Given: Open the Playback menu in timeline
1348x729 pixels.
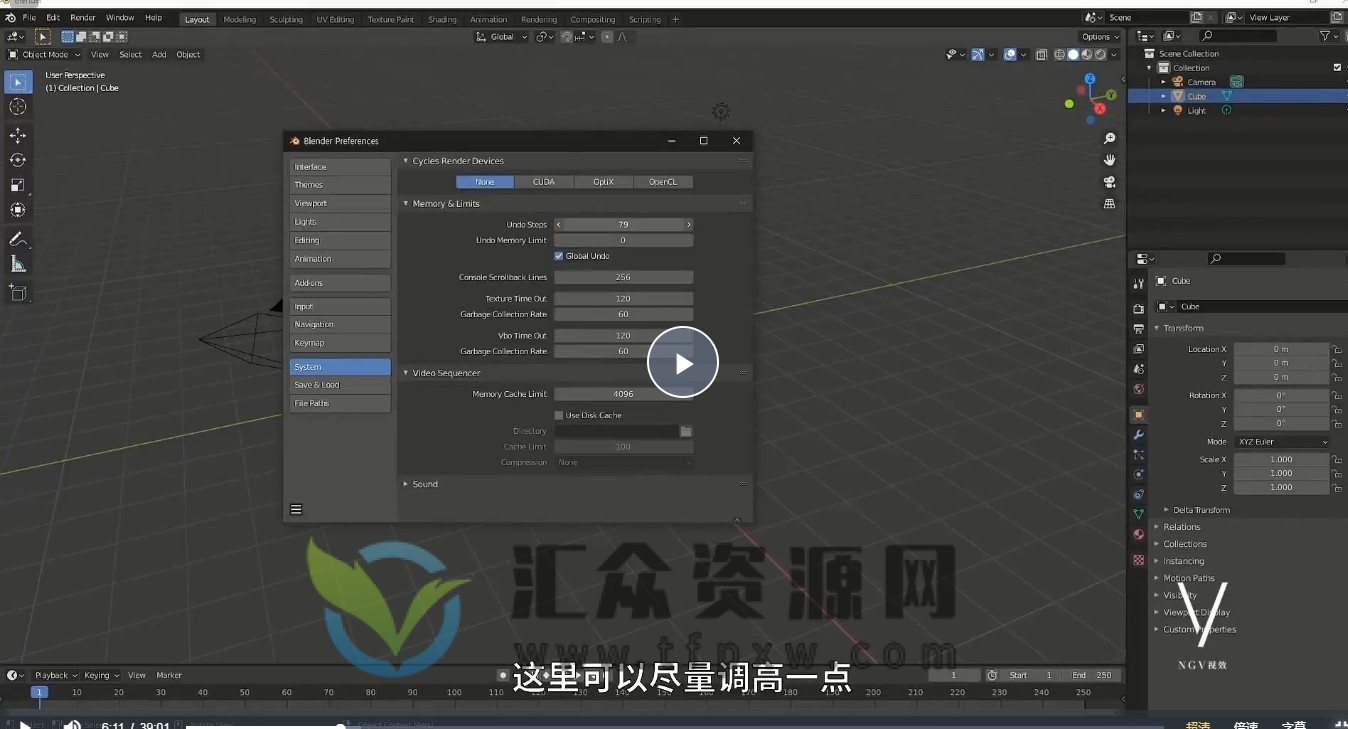Looking at the screenshot, I should click(x=55, y=675).
